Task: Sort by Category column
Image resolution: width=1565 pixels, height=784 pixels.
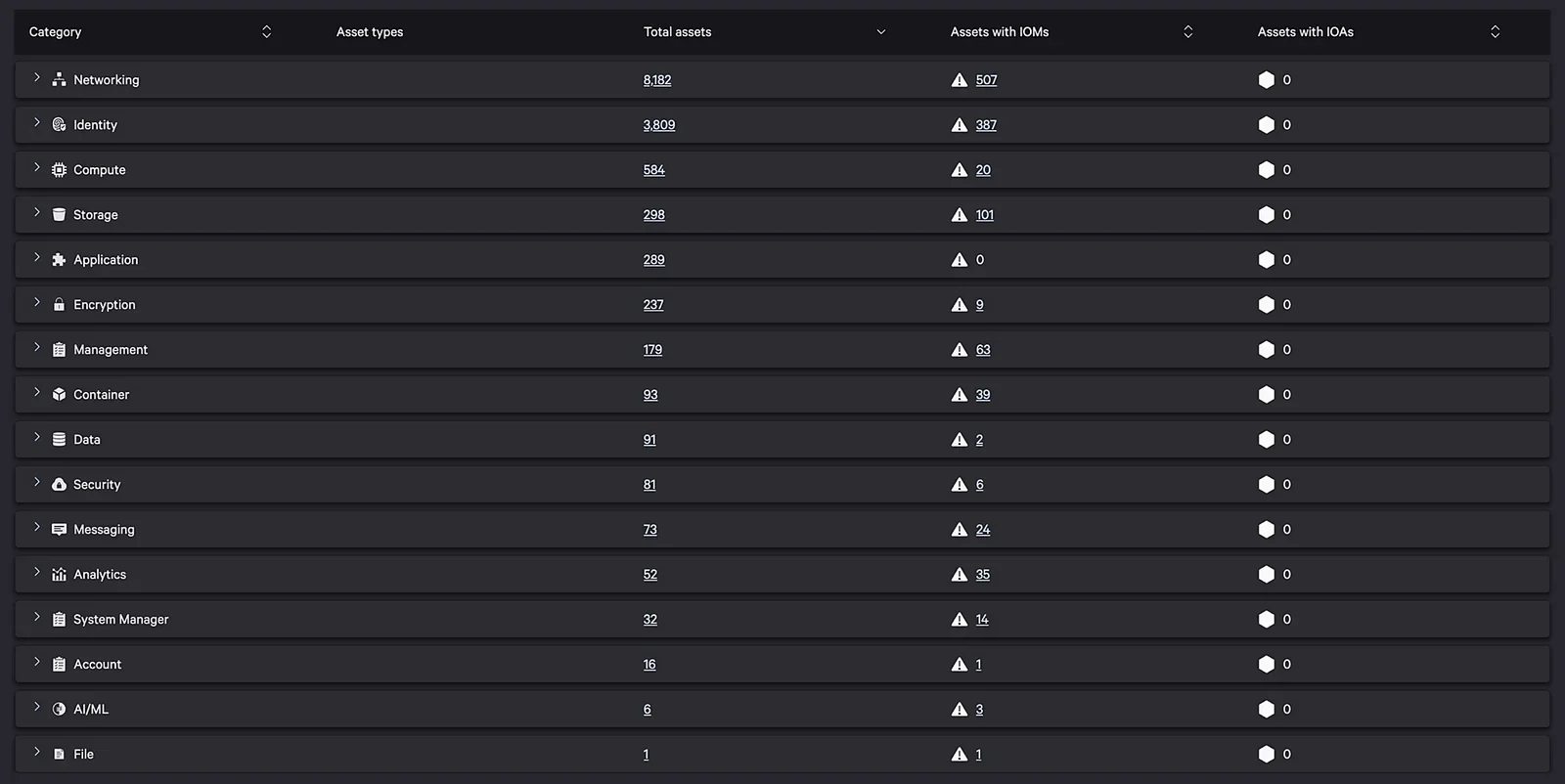Action: coord(266,32)
